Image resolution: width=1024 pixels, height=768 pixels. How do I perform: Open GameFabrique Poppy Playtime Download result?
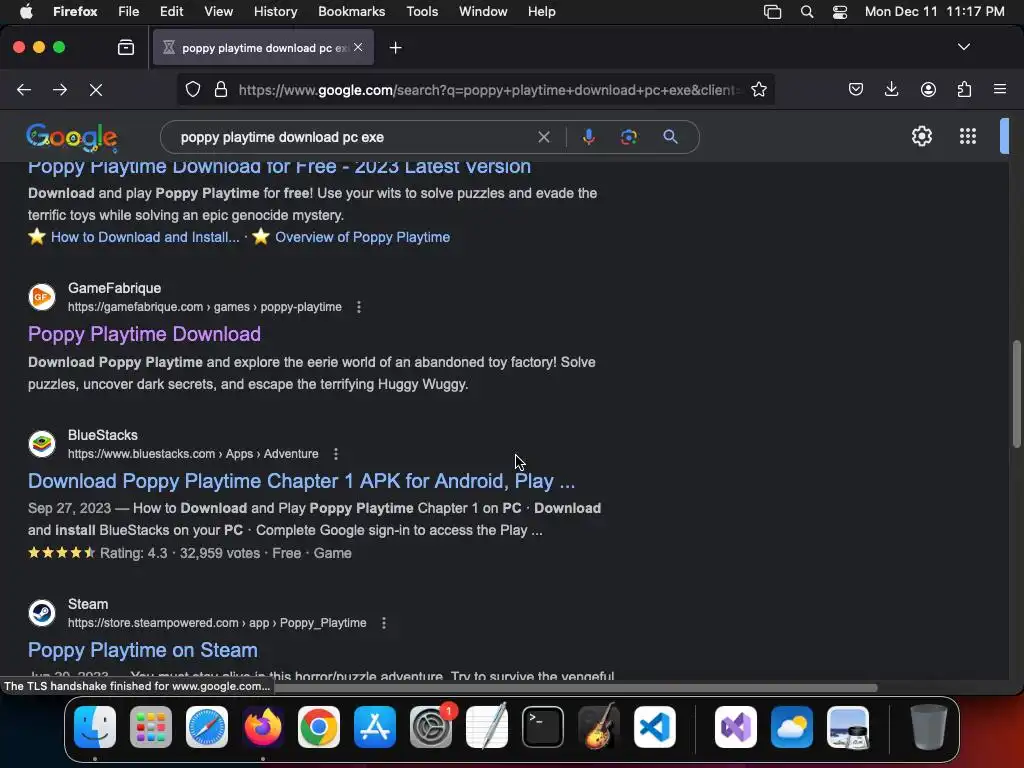tap(144, 334)
